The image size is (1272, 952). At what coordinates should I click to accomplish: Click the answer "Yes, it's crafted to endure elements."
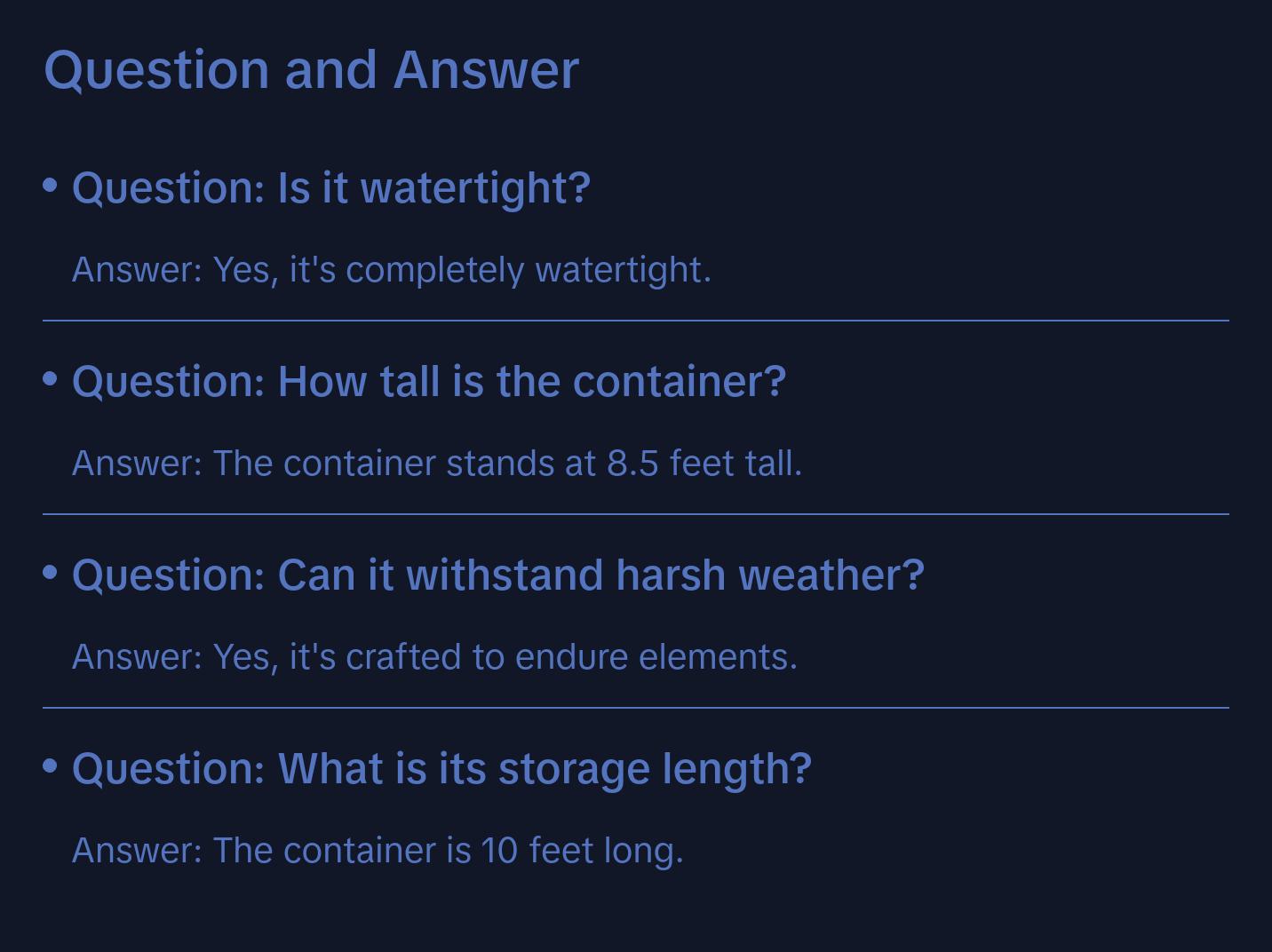click(434, 657)
